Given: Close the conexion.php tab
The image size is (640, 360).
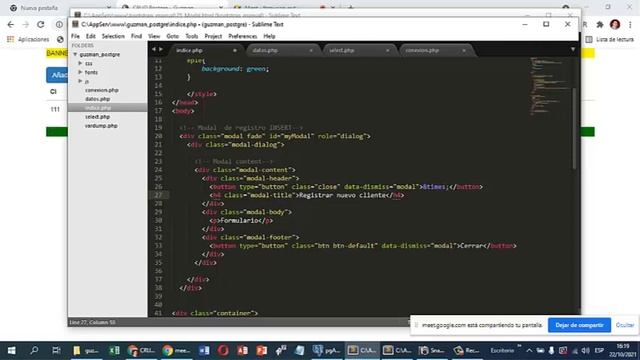Looking at the screenshot, I should click(464, 50).
